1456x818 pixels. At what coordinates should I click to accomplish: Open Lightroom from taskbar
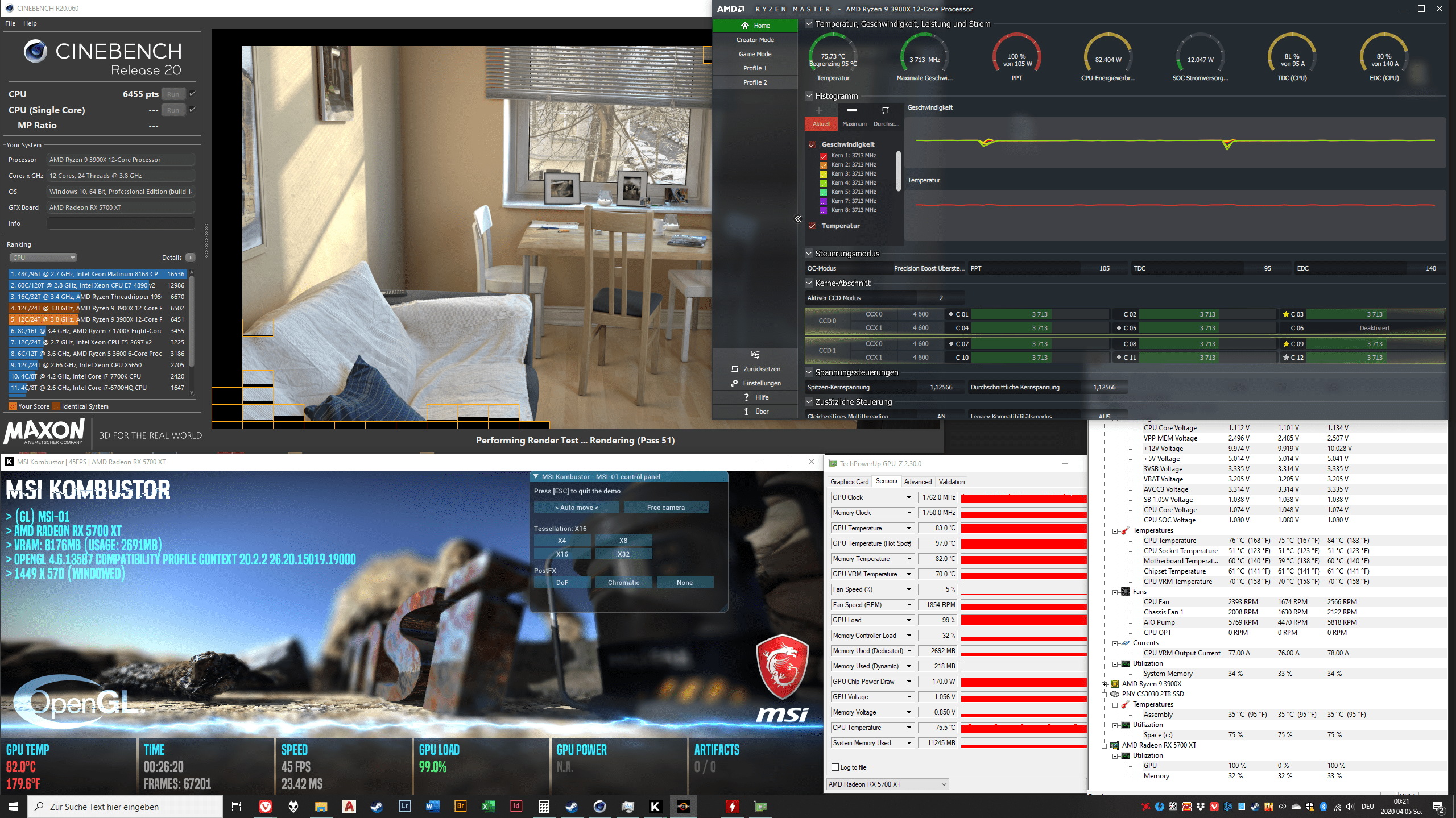point(404,806)
